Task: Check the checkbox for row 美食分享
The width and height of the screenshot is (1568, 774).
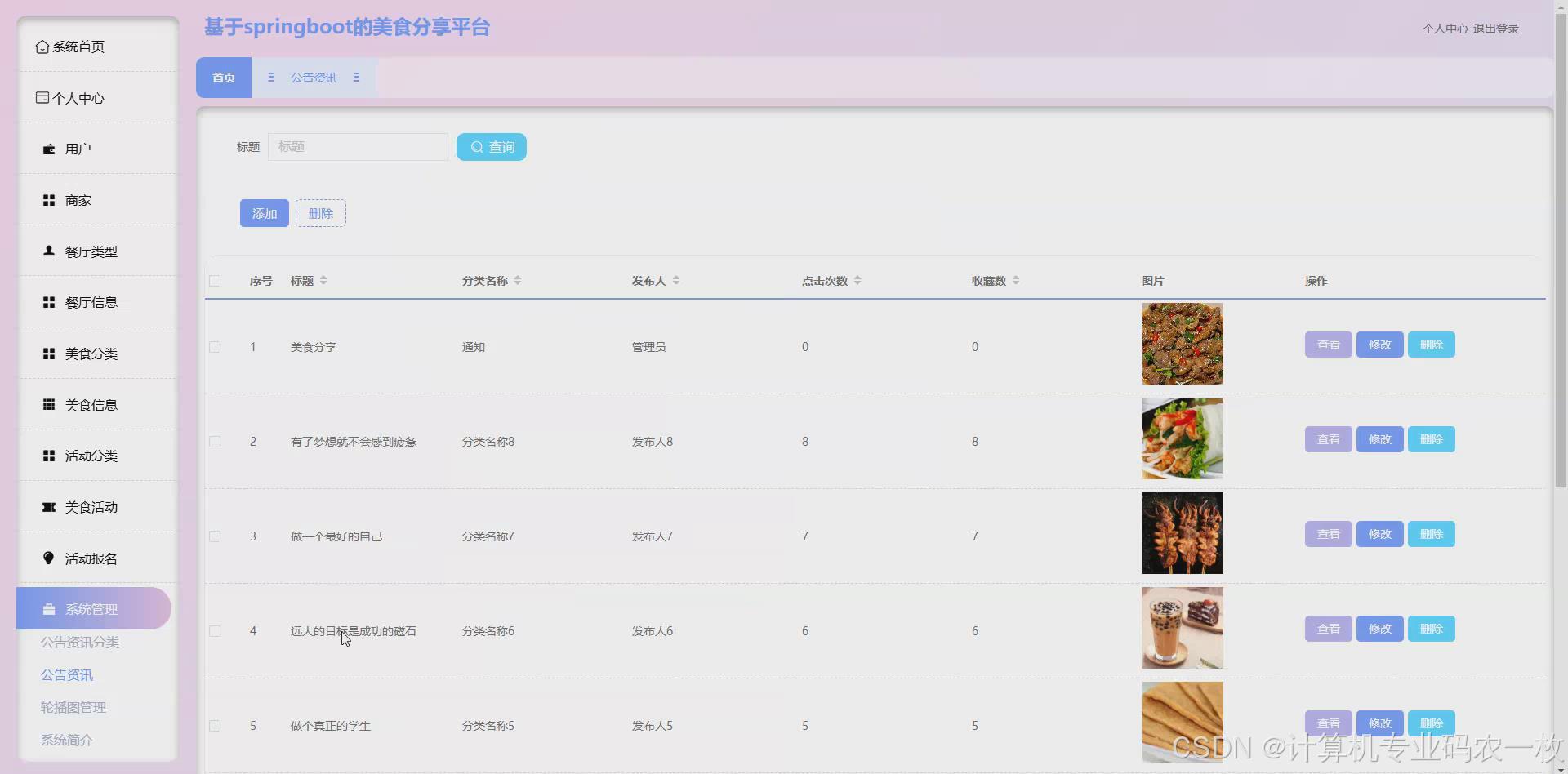Action: (215, 346)
